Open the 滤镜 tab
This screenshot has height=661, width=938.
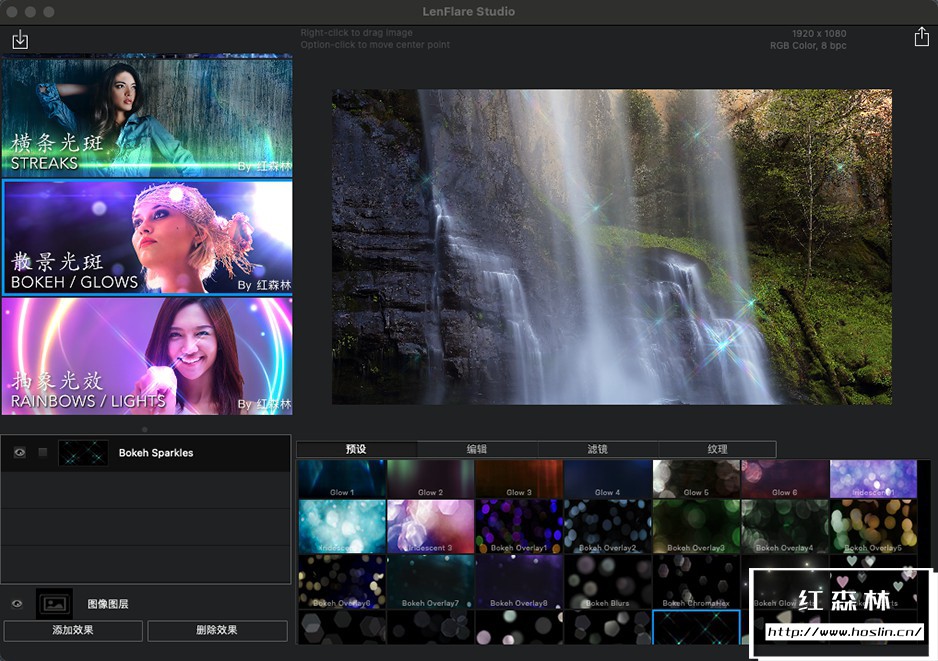click(x=597, y=449)
